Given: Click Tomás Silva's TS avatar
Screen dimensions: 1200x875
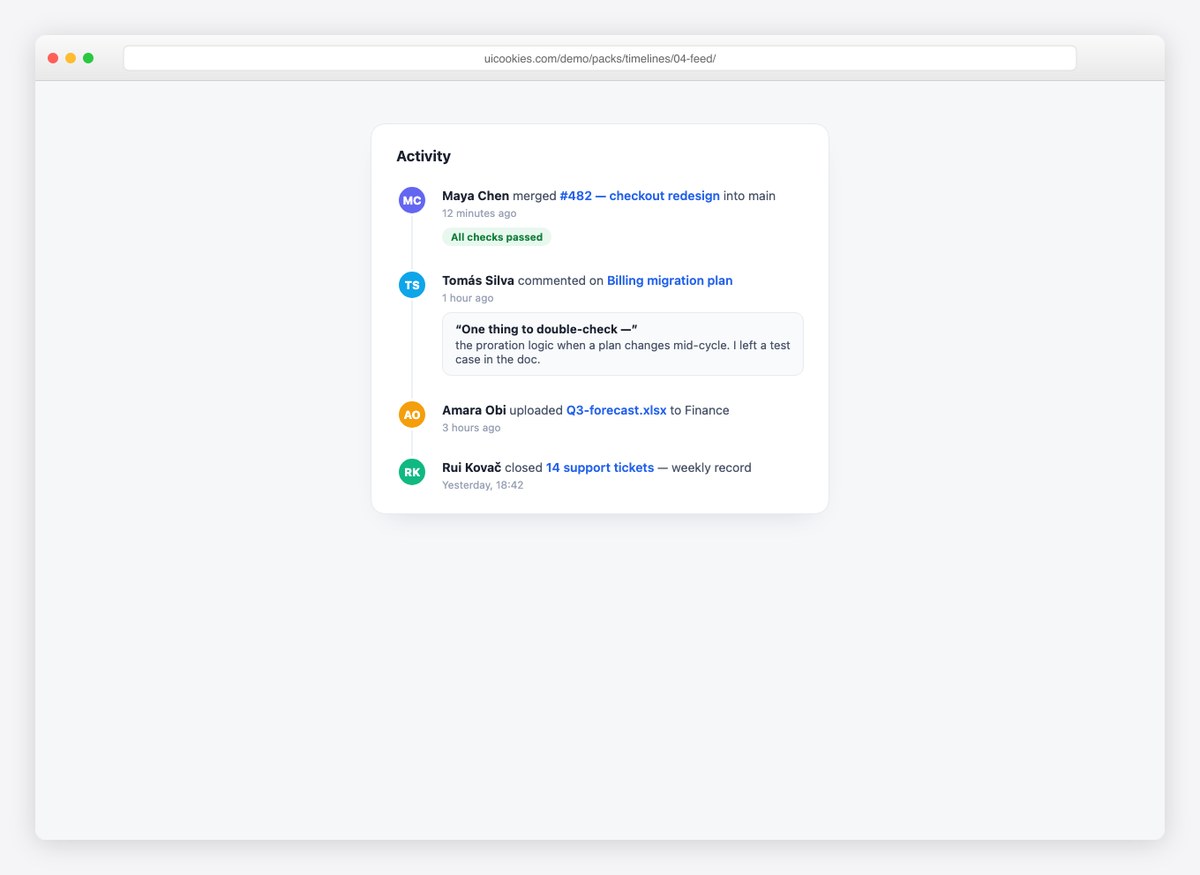Looking at the screenshot, I should (412, 285).
